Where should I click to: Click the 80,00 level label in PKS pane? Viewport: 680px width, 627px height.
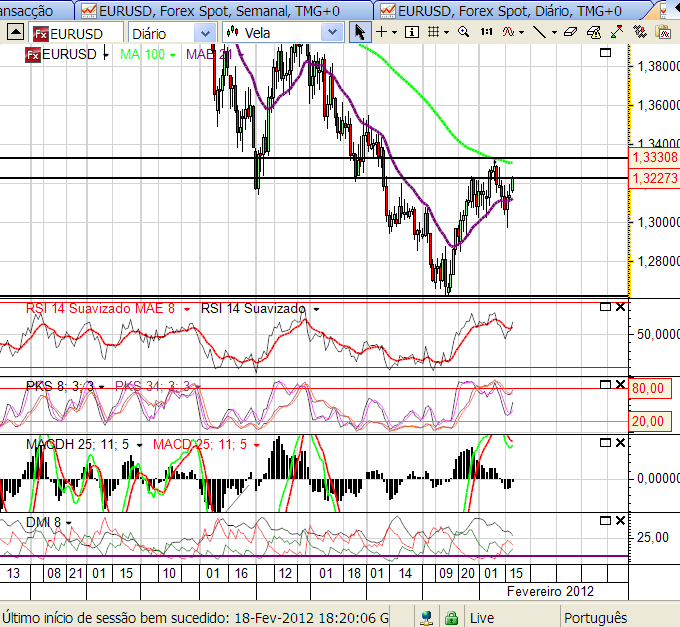point(649,388)
